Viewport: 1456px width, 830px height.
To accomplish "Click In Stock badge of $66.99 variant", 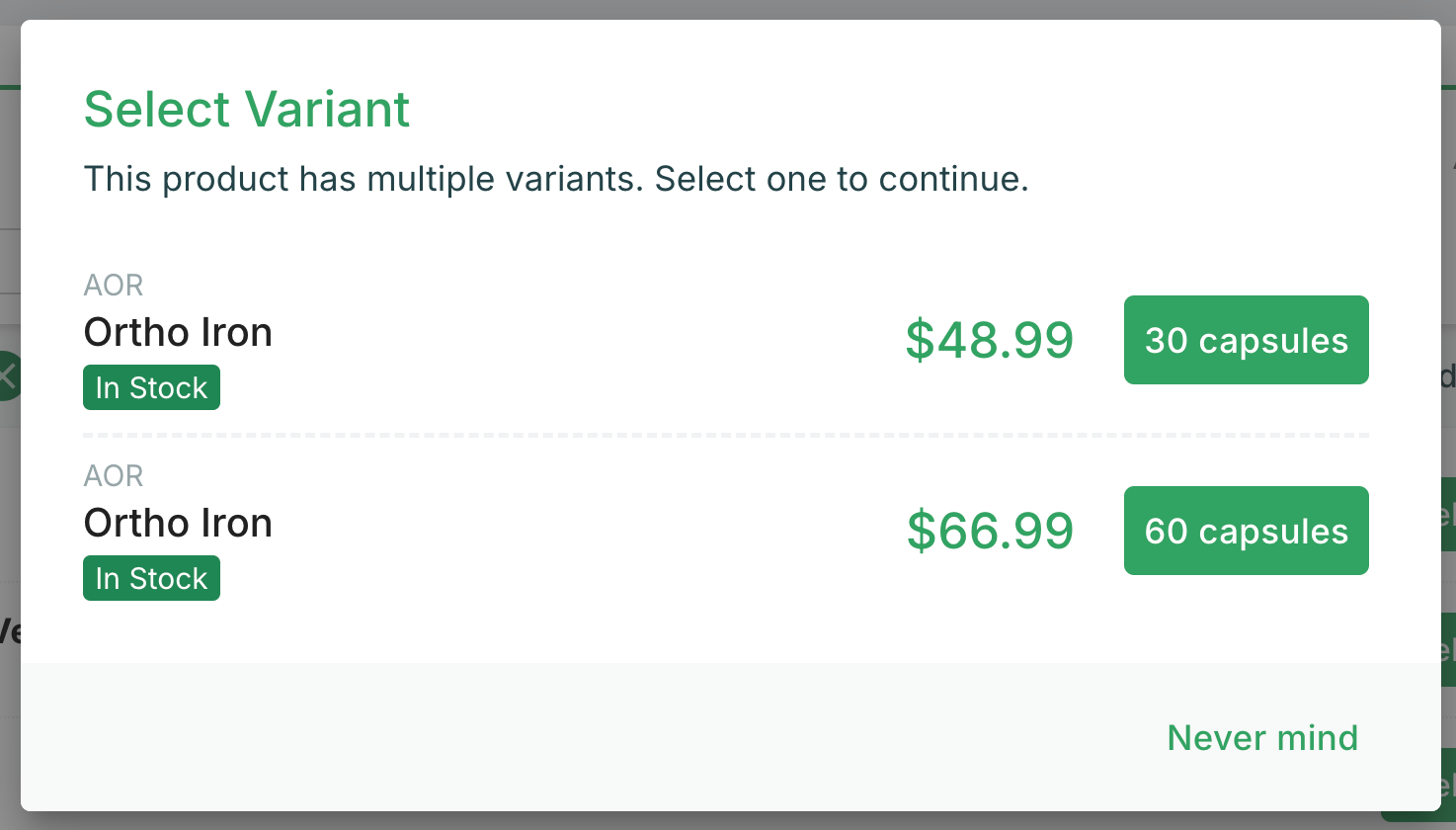I will click(x=151, y=578).
